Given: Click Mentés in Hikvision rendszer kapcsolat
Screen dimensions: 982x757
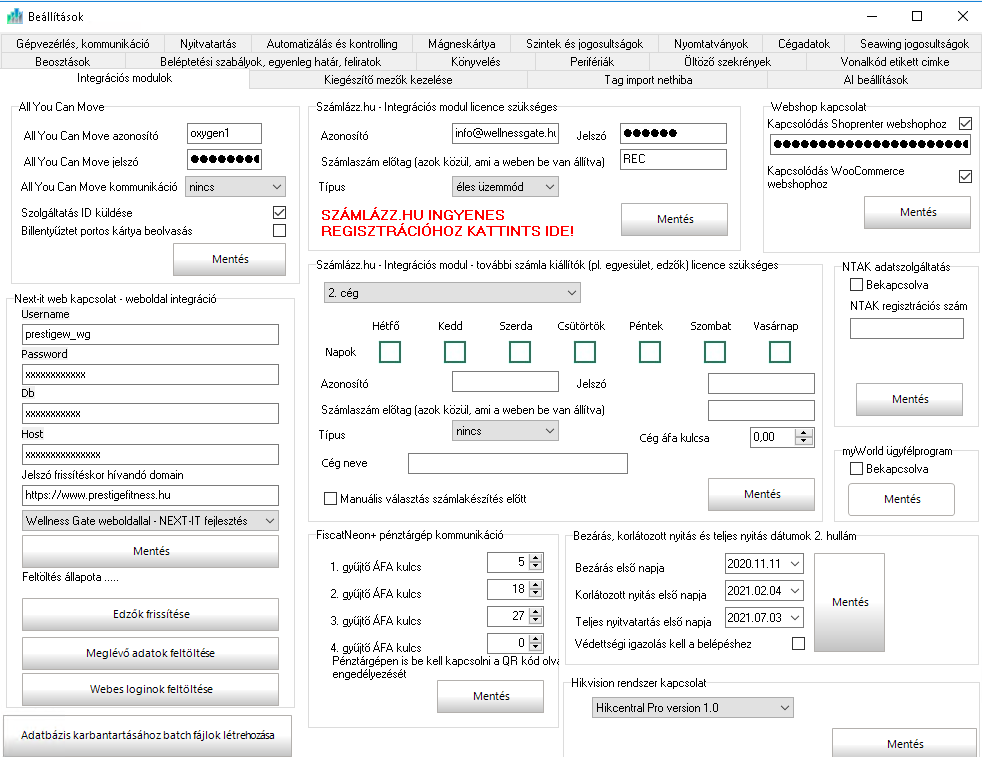Looking at the screenshot, I should click(905, 743).
